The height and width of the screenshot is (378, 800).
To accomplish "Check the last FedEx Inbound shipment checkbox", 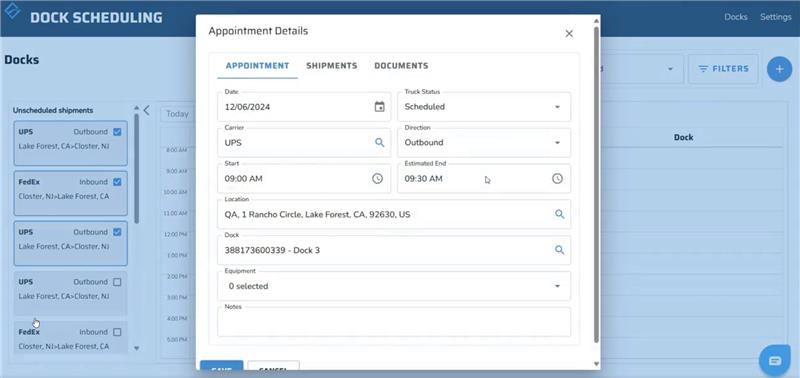I will [117, 332].
